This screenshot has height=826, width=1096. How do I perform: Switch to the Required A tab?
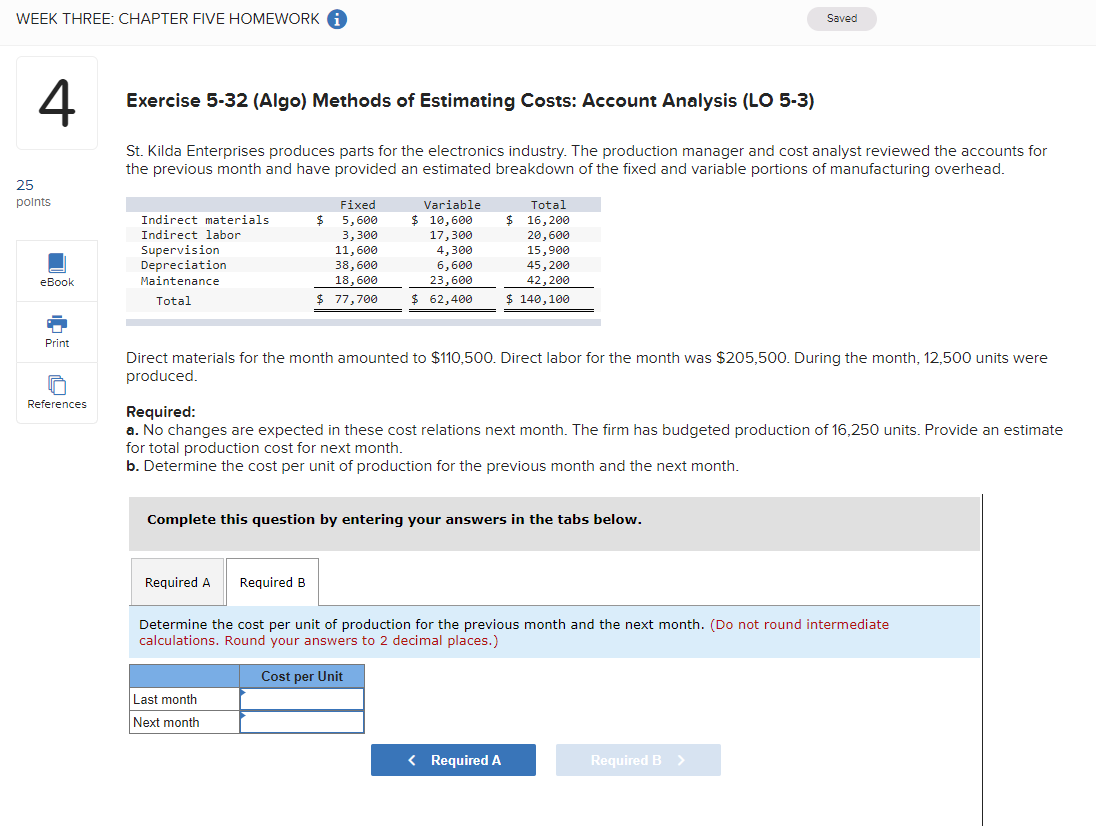[x=177, y=582]
